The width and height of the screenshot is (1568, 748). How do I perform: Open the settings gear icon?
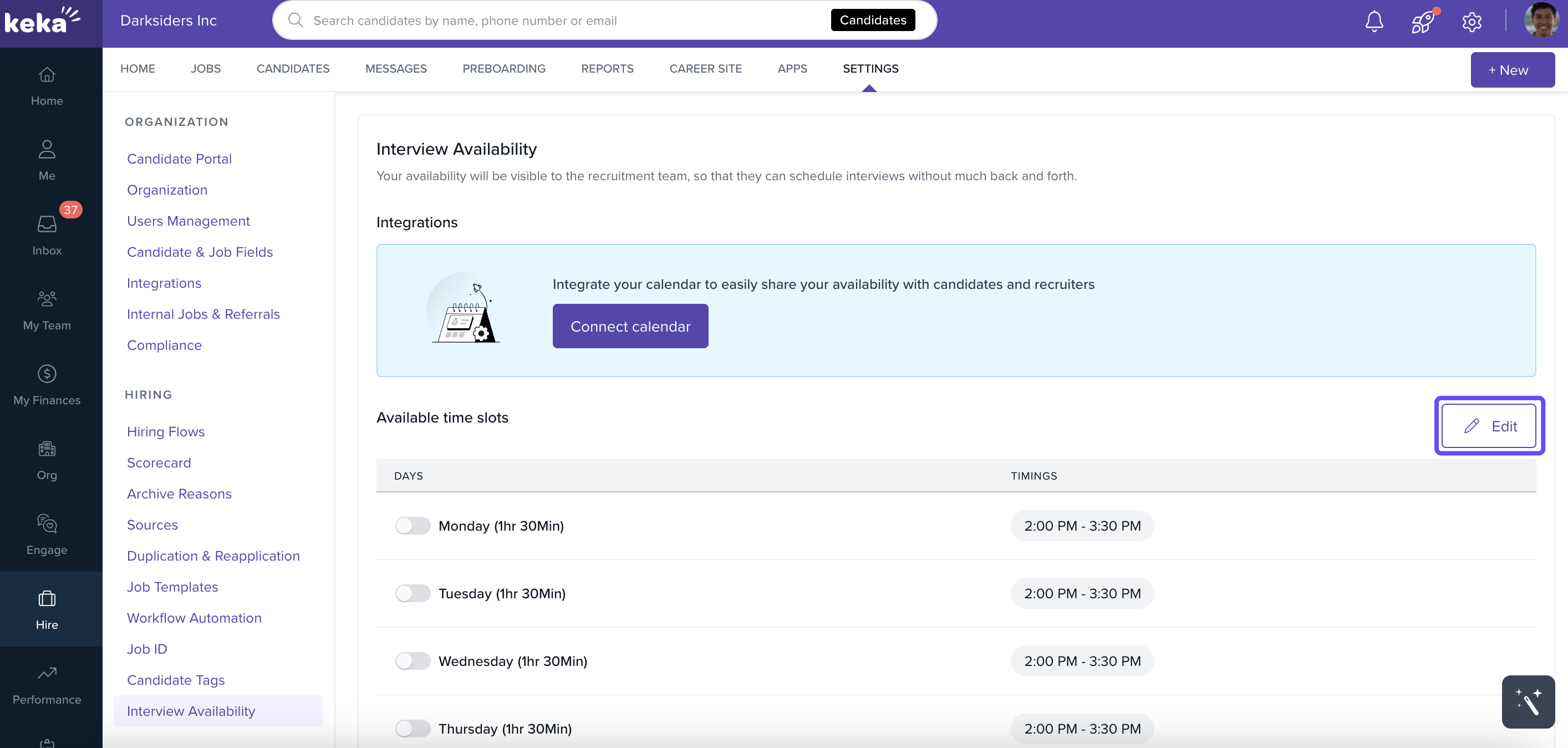(1471, 22)
